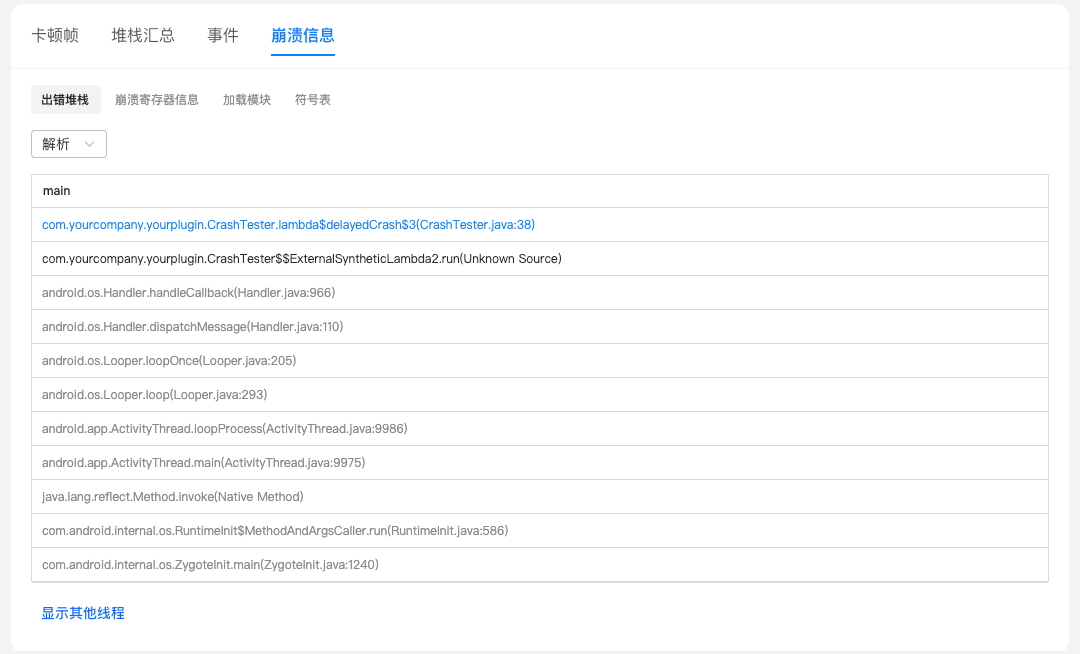Select the Handler.handleCallback stack line
Screen dimensions: 1080x654
tap(188, 293)
